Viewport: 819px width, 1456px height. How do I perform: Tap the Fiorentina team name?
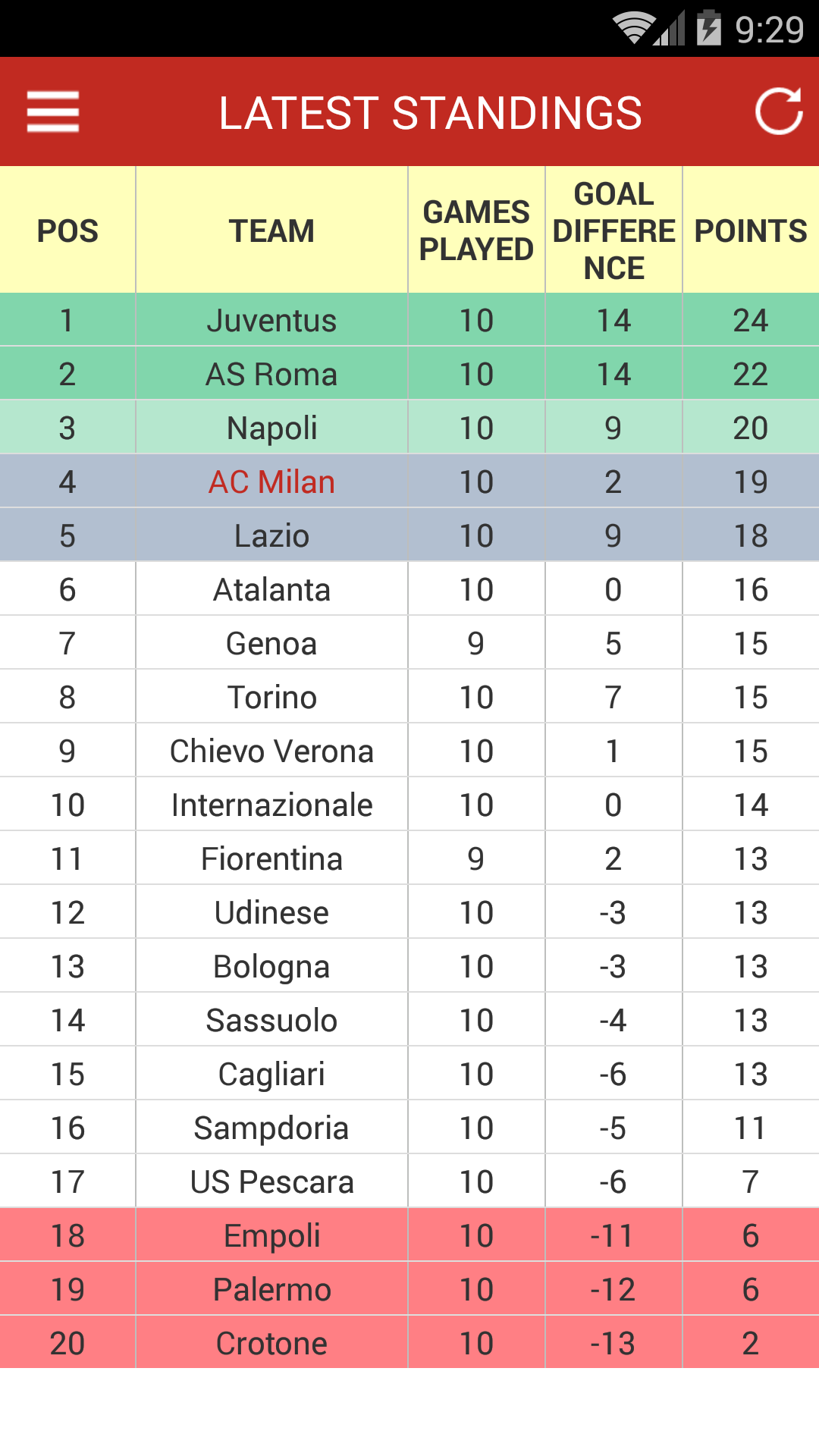(271, 859)
